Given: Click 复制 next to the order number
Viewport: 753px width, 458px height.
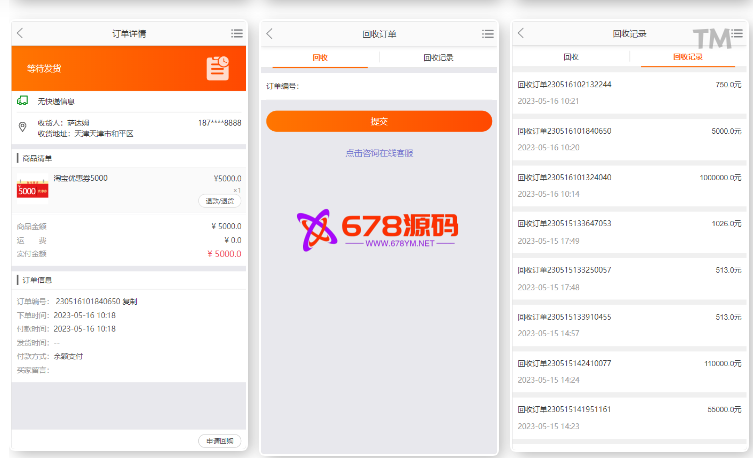Looking at the screenshot, I should click(x=131, y=300).
